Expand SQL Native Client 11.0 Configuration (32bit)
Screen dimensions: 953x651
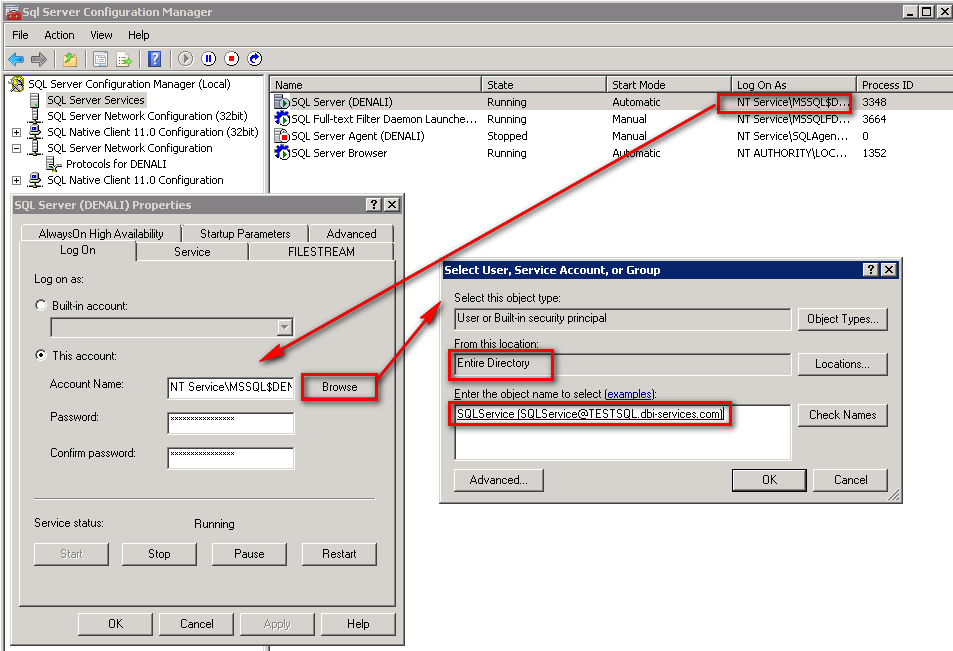[16, 132]
